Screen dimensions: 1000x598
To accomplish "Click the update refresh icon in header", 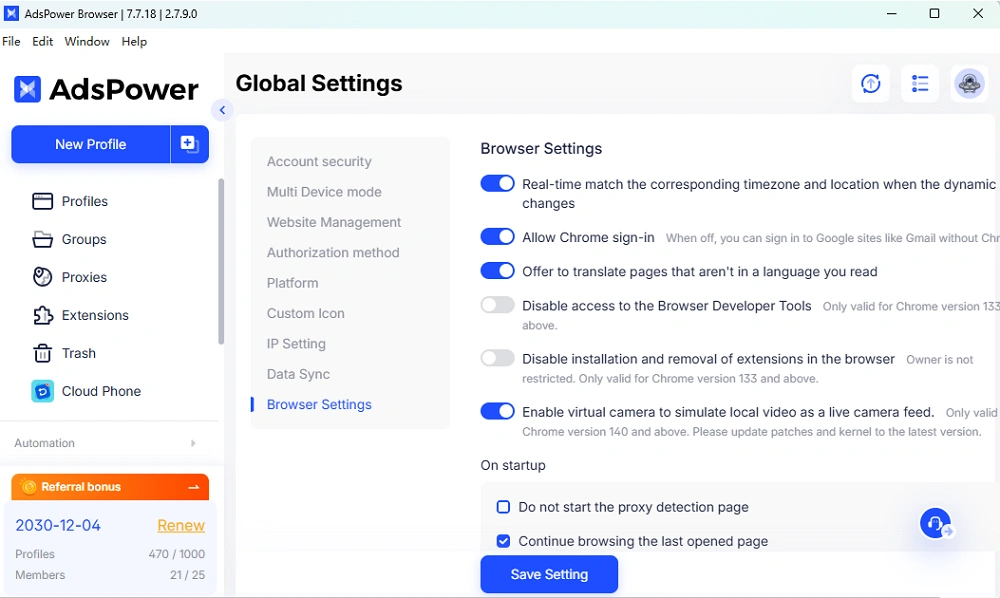I will [871, 84].
